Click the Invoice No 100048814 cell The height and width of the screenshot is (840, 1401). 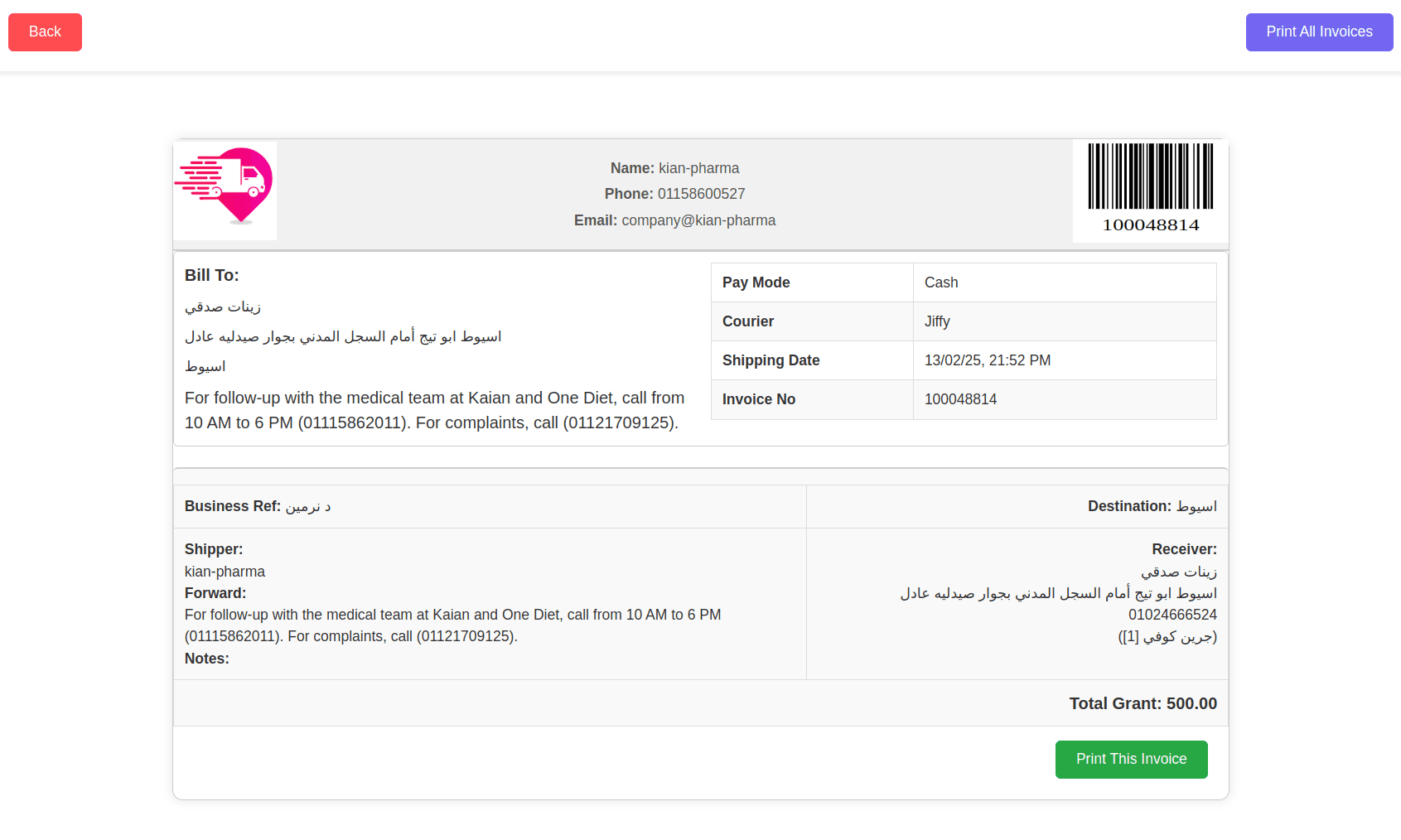pyautogui.click(x=960, y=399)
